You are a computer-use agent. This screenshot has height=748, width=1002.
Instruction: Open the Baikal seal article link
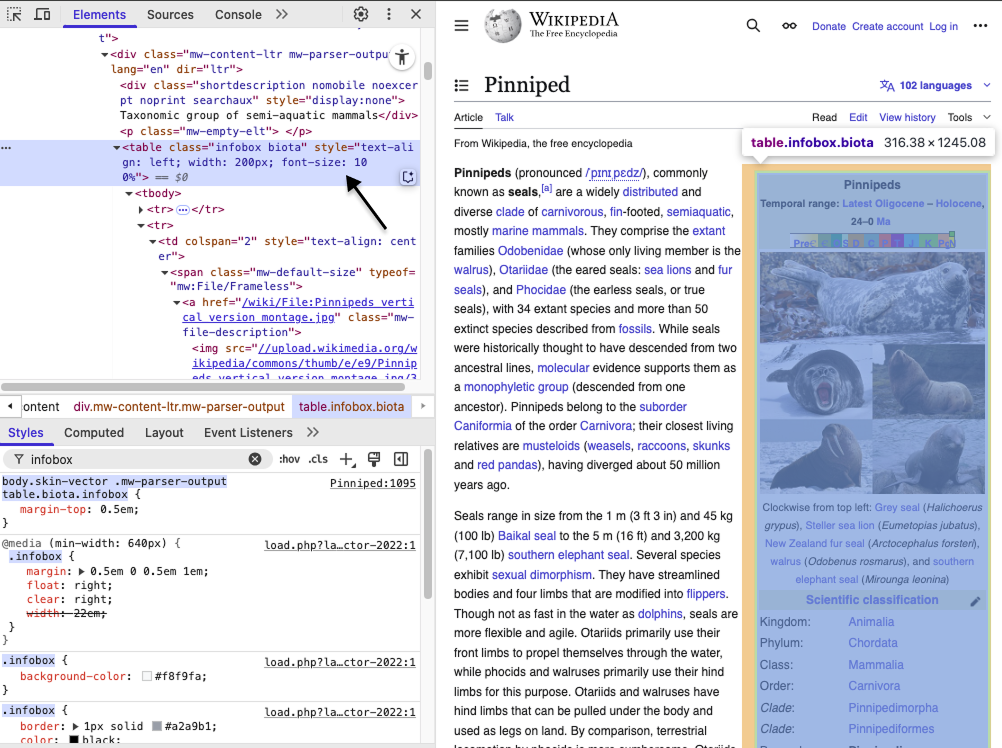pyautogui.click(x=526, y=536)
